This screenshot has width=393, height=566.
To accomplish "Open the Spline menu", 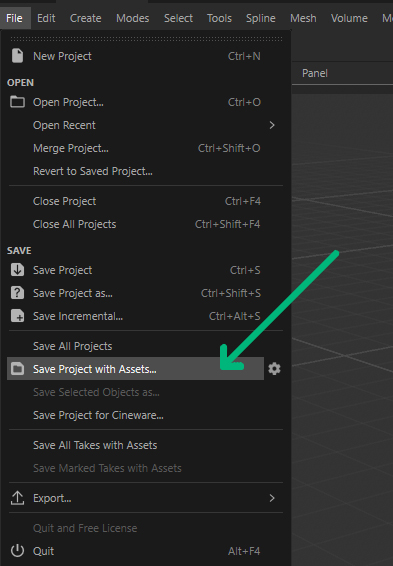I will [261, 18].
